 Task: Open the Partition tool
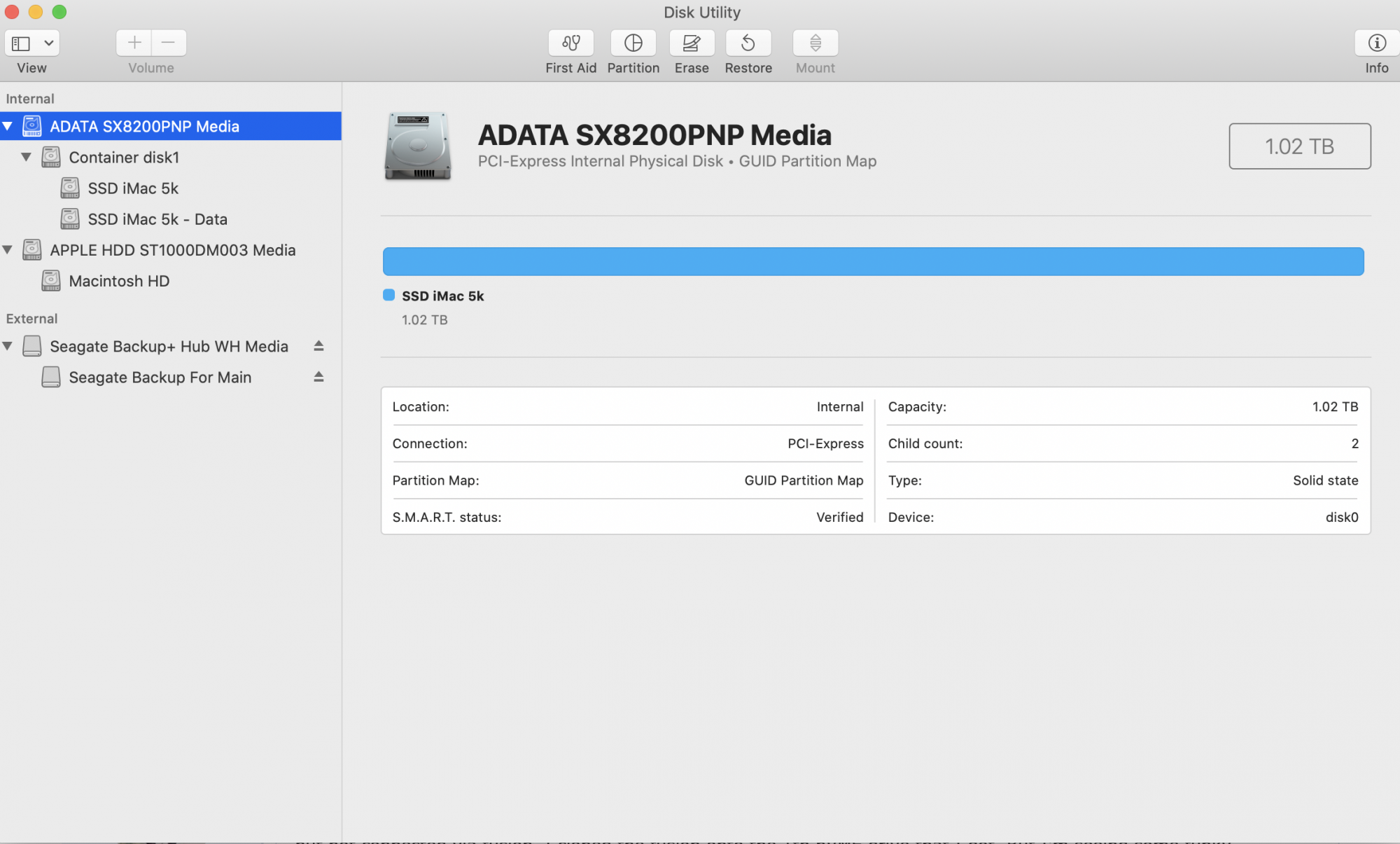633,43
